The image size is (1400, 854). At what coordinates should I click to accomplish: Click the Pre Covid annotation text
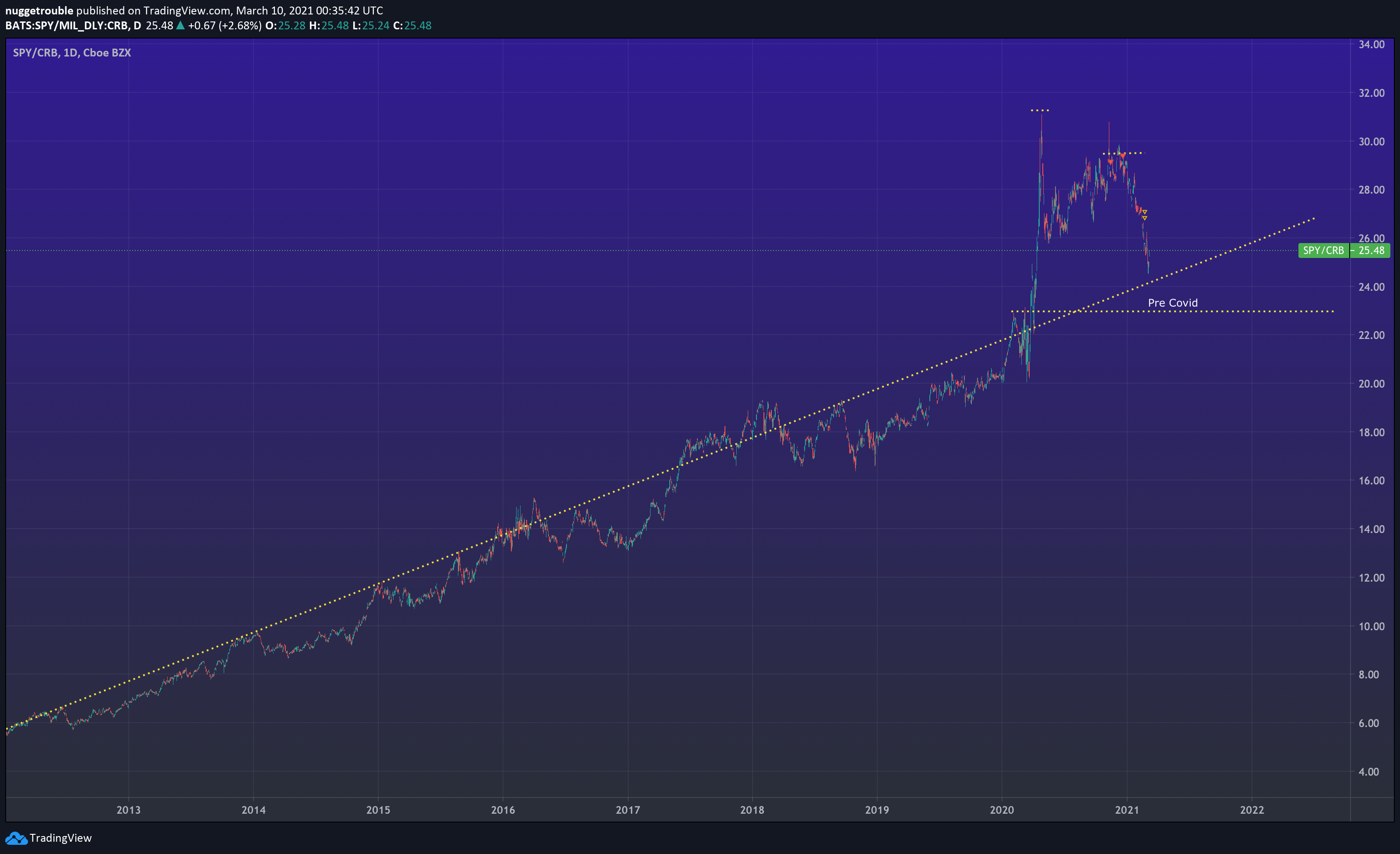click(1173, 303)
